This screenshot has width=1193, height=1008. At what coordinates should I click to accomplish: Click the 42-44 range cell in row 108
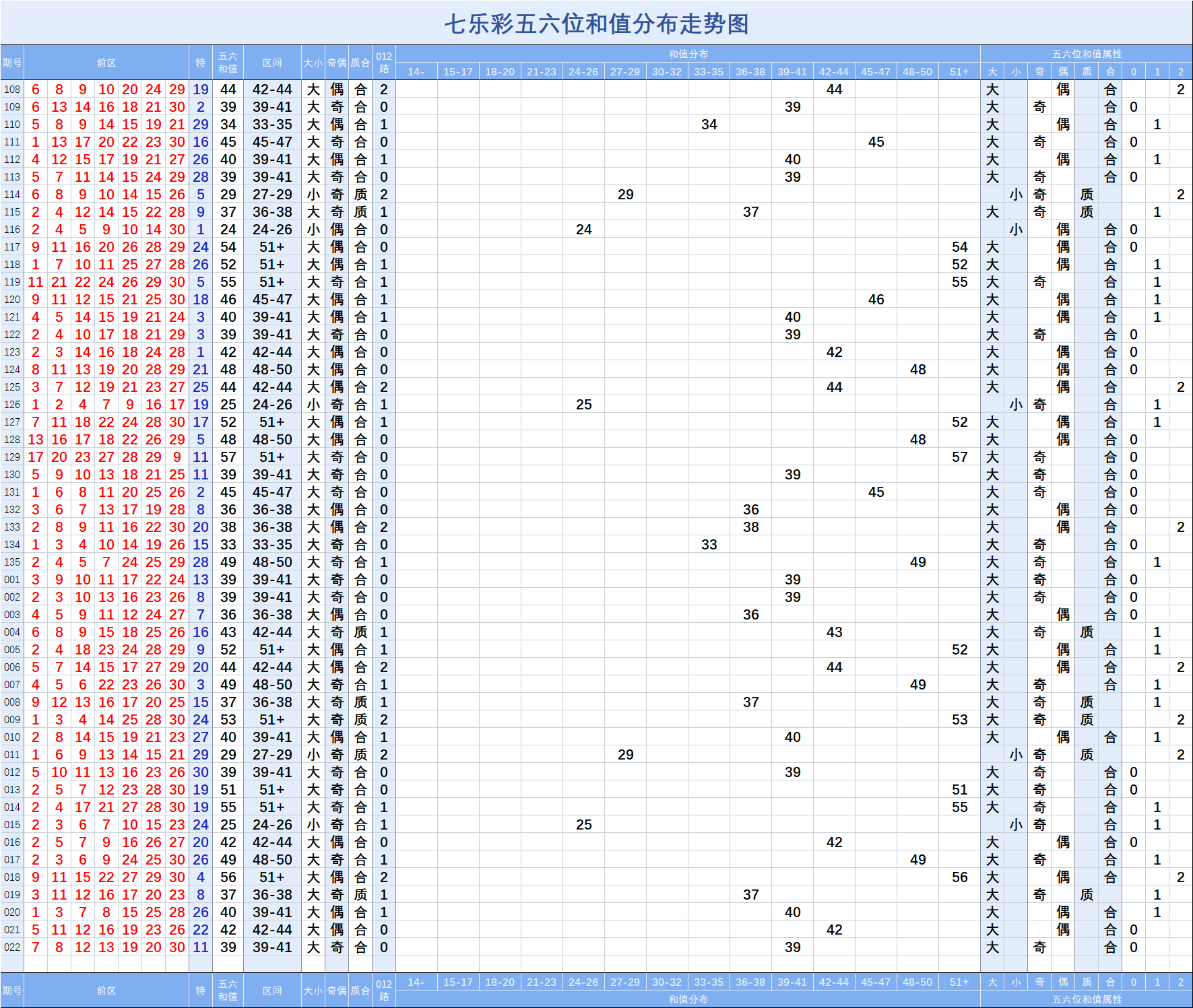[x=272, y=90]
